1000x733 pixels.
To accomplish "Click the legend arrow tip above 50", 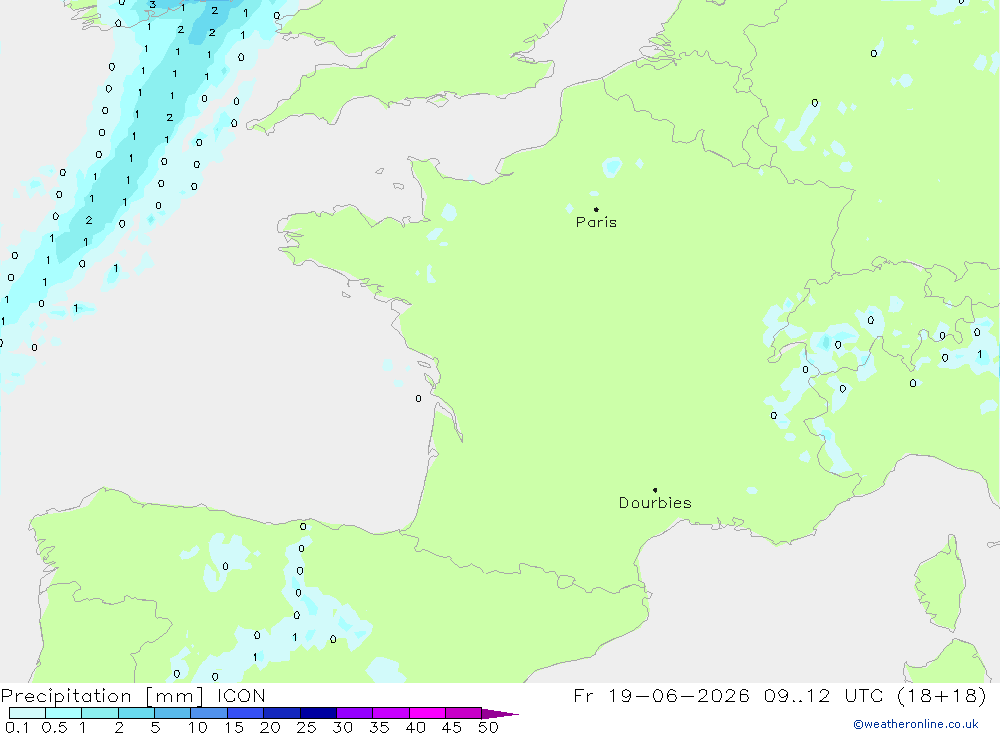I will coord(500,713).
